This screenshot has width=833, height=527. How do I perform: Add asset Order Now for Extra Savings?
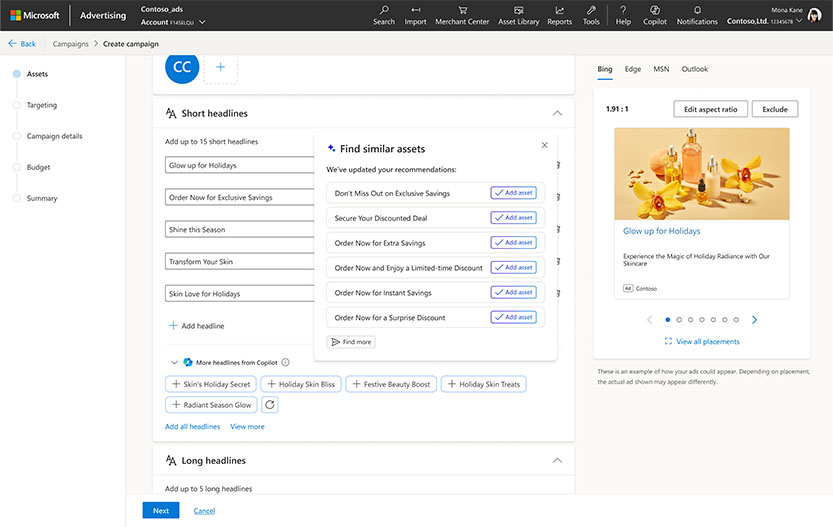click(513, 243)
